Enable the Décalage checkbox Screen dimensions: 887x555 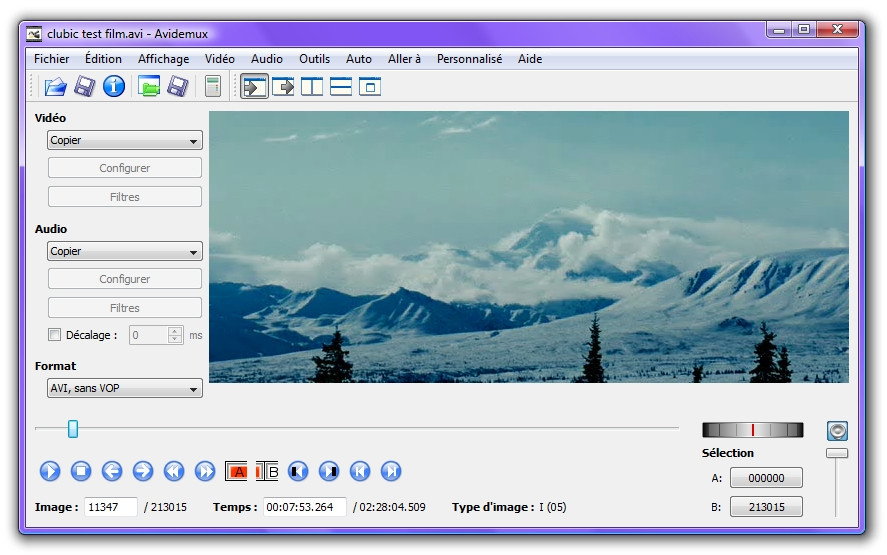point(55,336)
